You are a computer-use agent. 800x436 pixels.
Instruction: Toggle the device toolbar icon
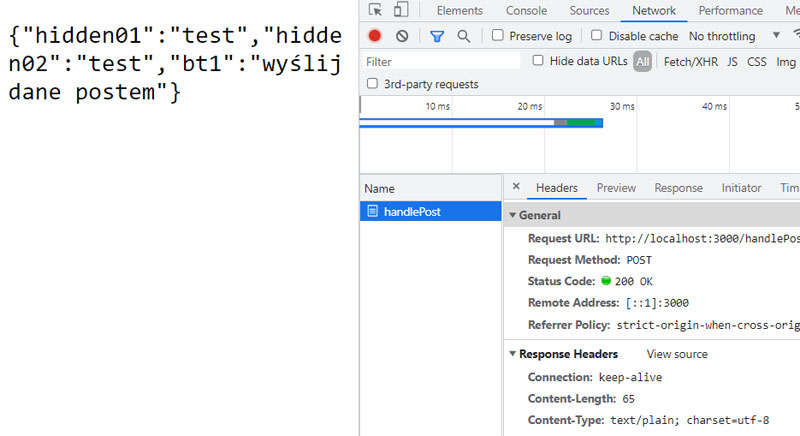pos(400,11)
